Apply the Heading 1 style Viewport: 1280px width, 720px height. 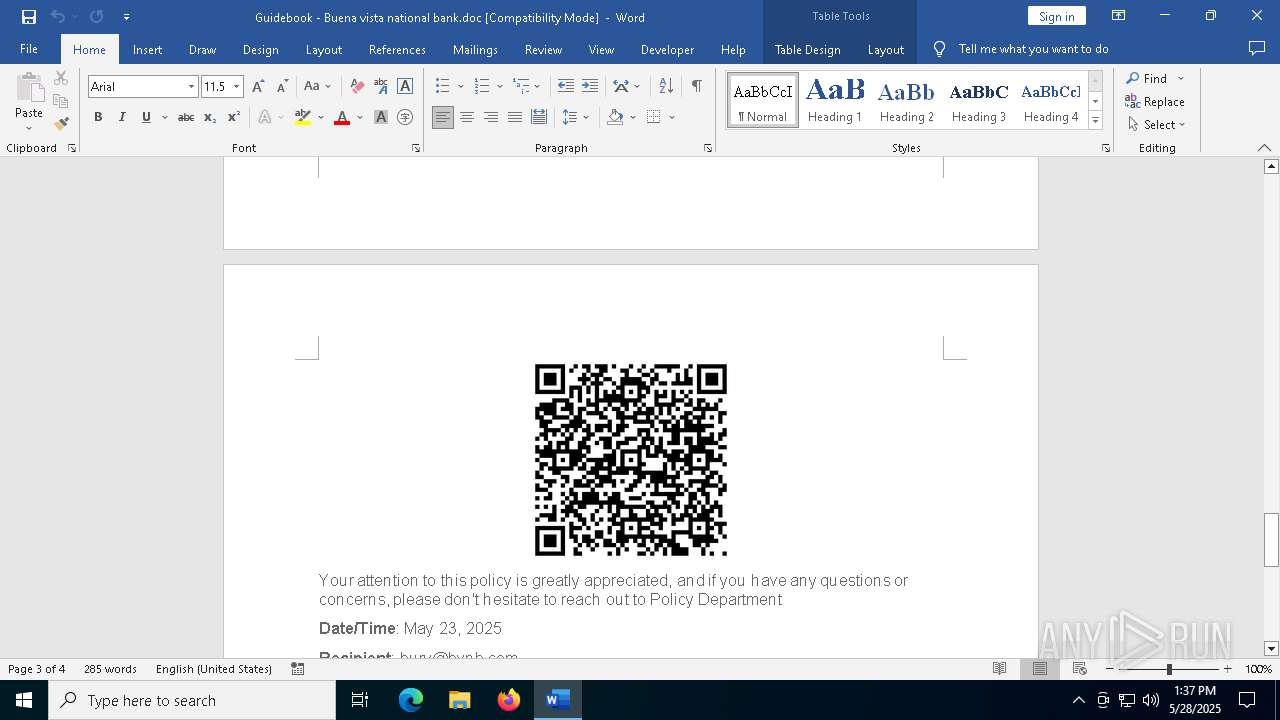(835, 100)
